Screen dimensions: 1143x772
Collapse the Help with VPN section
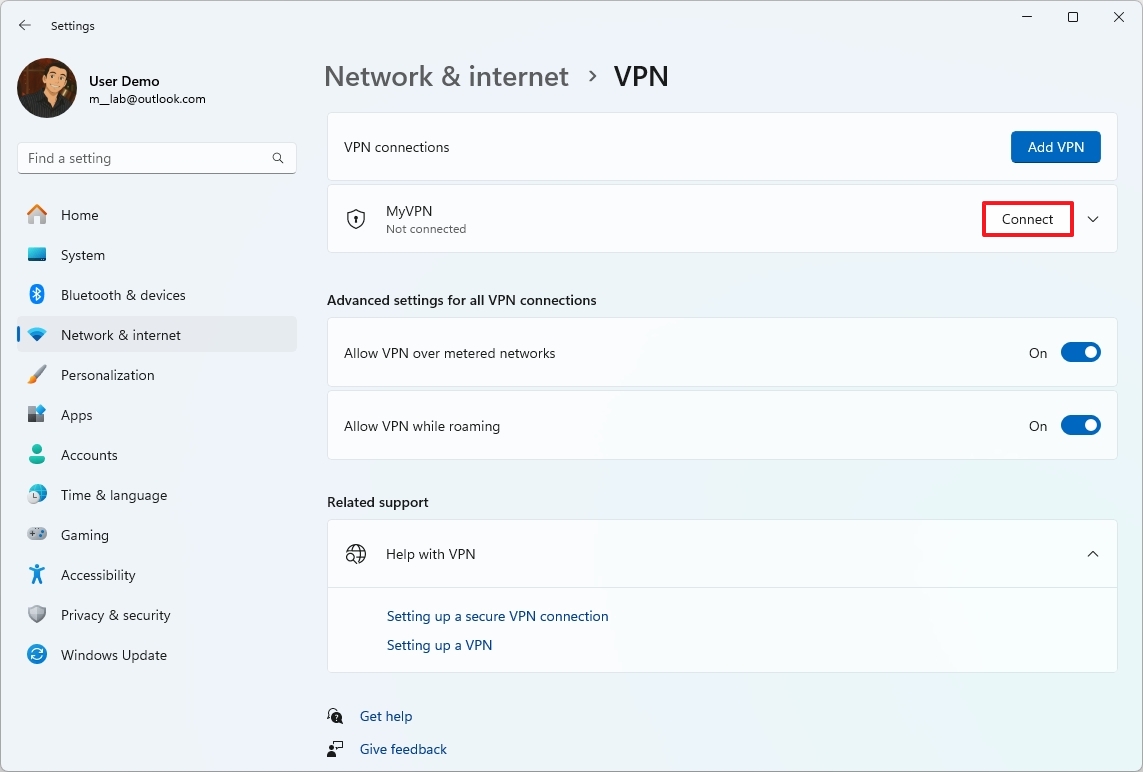point(1093,553)
